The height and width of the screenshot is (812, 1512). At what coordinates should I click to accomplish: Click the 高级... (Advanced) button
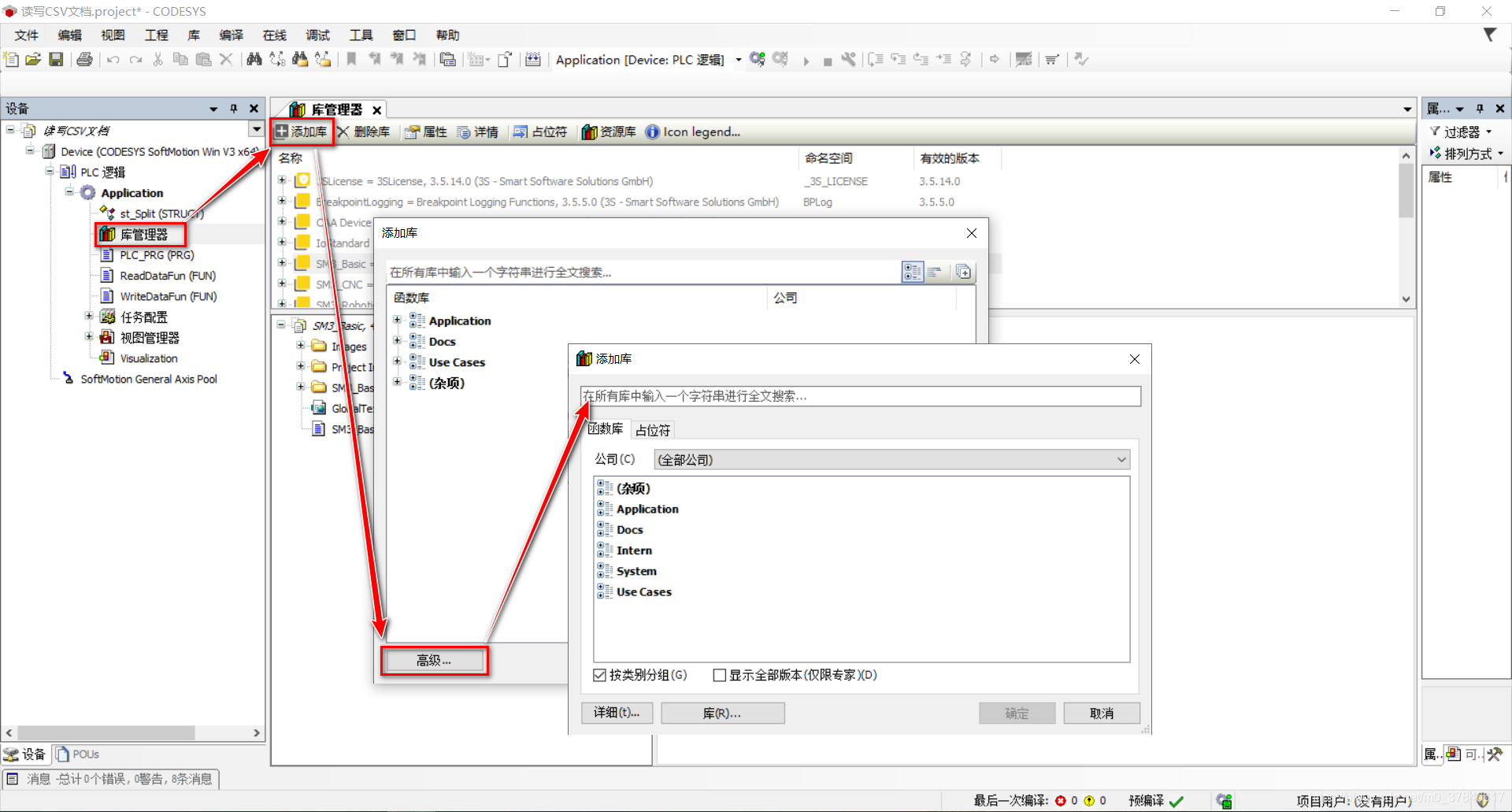point(434,660)
